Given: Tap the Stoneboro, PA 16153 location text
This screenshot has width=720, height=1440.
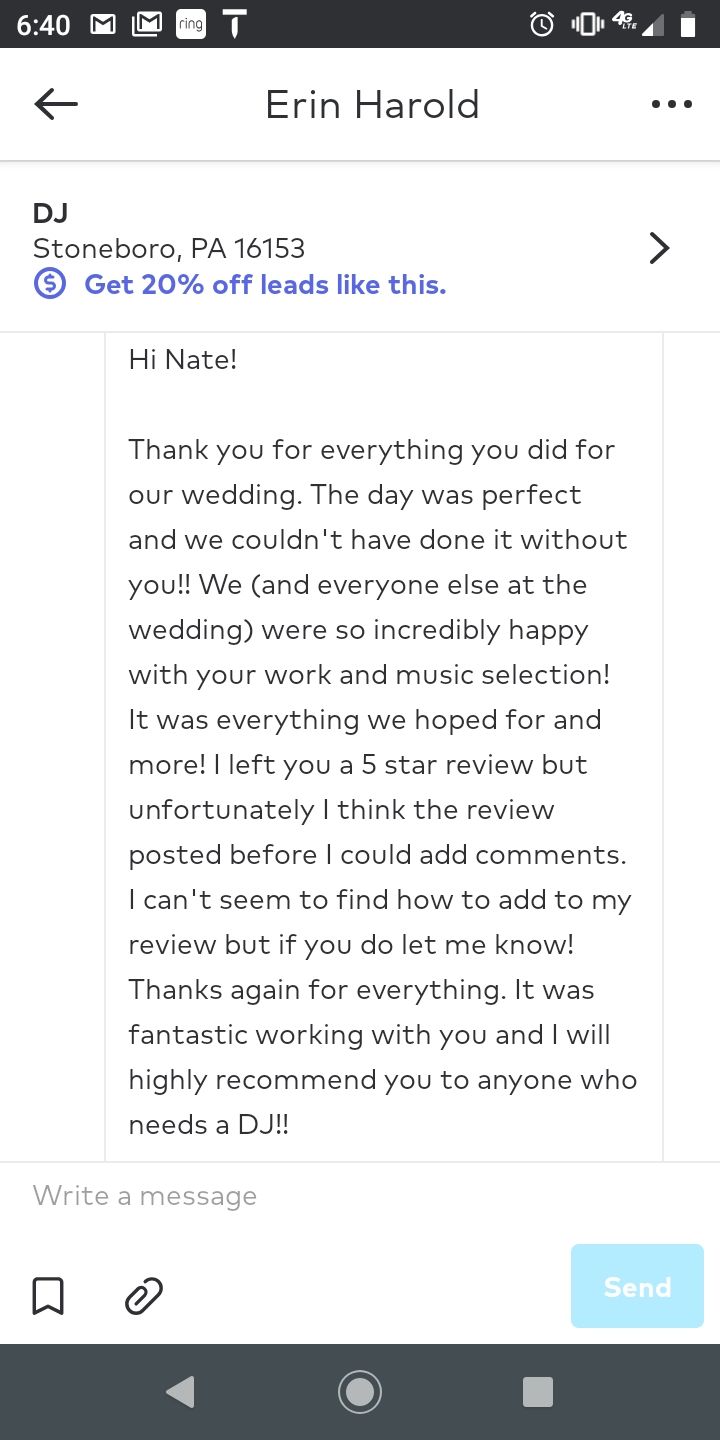Looking at the screenshot, I should point(169,248).
